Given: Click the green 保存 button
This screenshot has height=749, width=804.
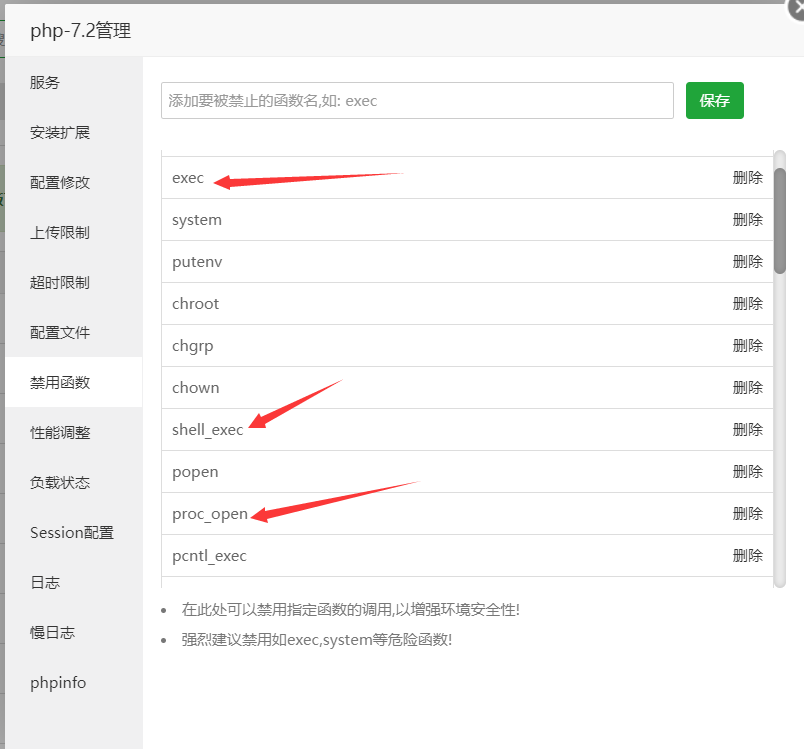Looking at the screenshot, I should (x=714, y=101).
